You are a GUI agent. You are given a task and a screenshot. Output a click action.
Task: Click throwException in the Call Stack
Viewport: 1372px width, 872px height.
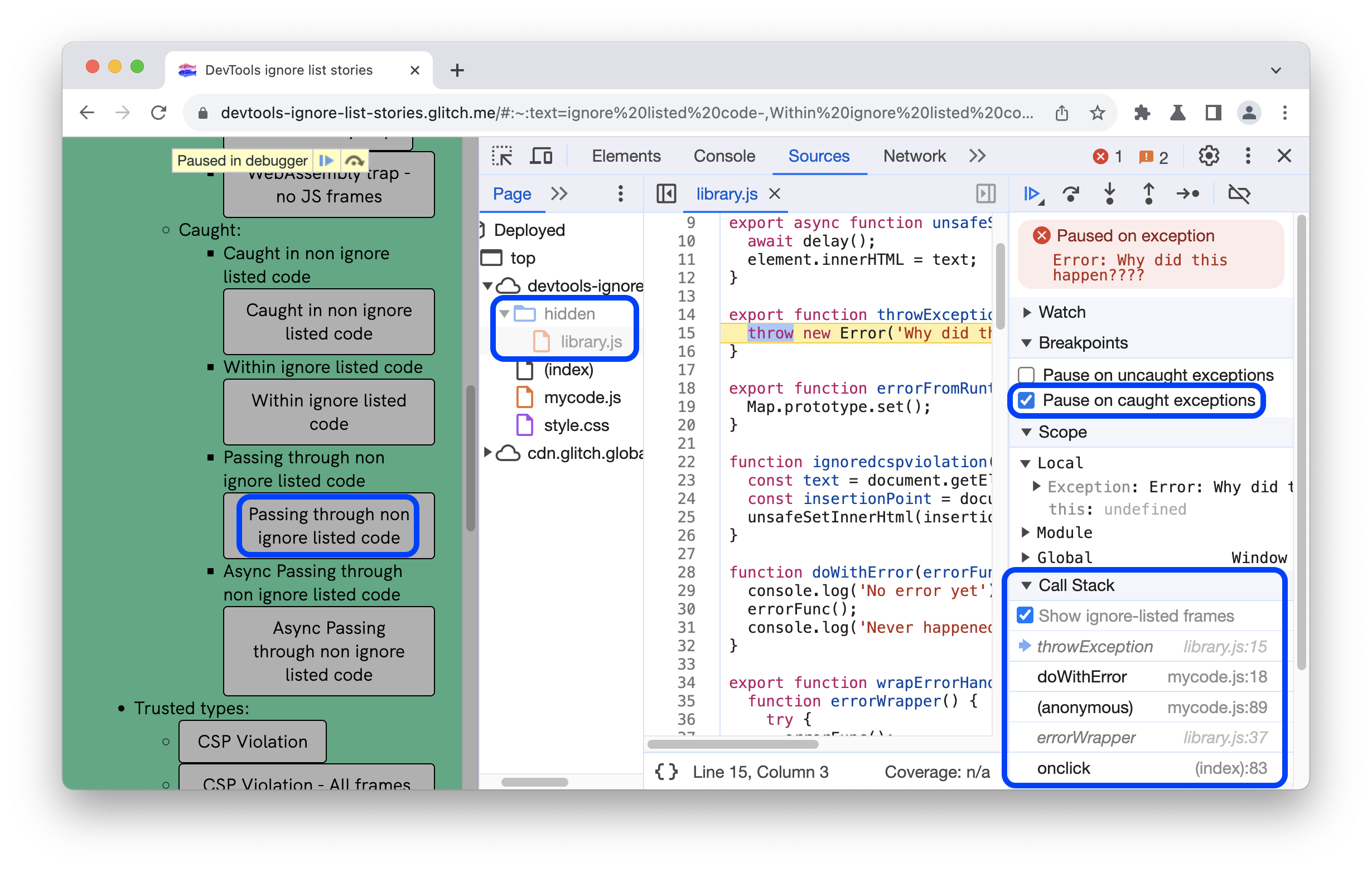coord(1091,646)
